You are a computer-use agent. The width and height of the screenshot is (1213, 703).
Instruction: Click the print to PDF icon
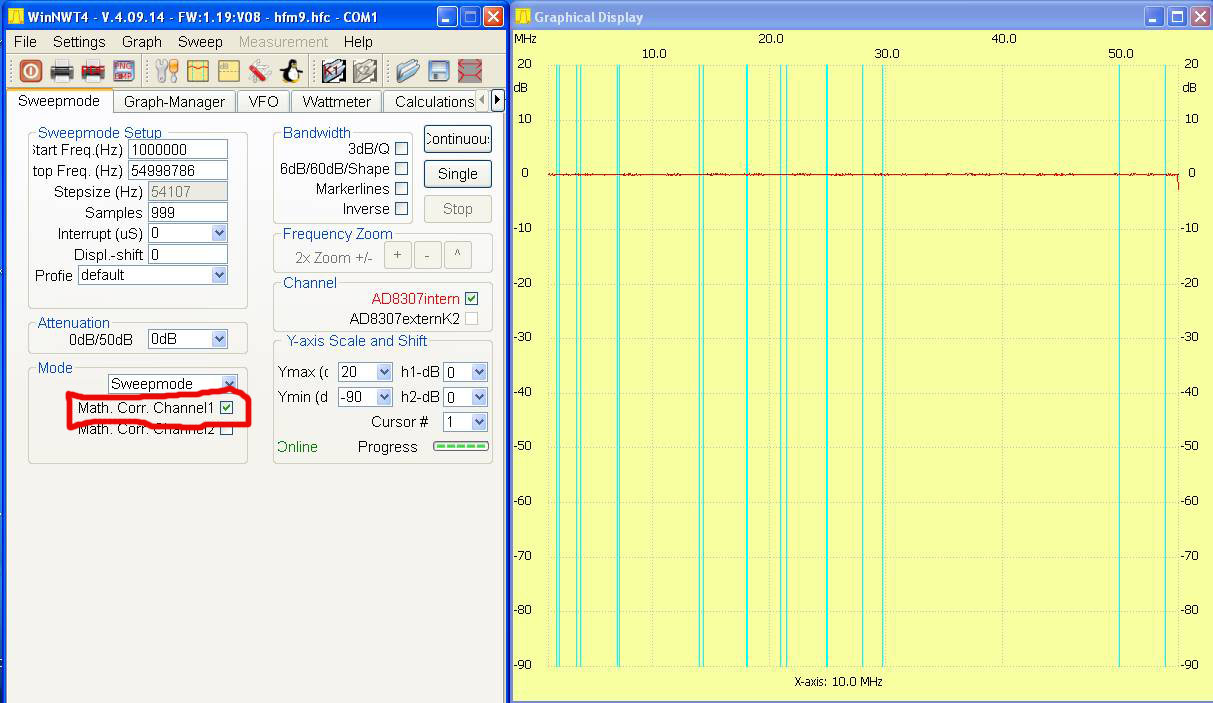coord(93,71)
